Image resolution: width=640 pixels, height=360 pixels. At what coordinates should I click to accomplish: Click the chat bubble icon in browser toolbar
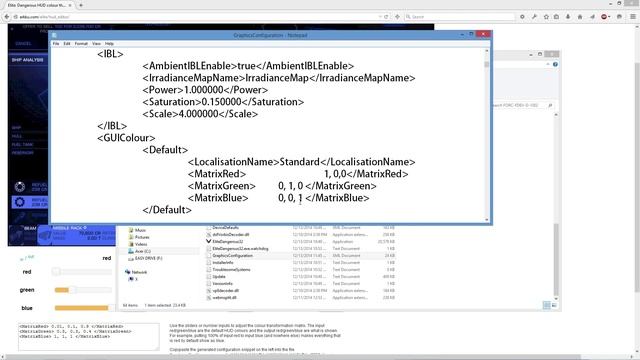pos(620,17)
